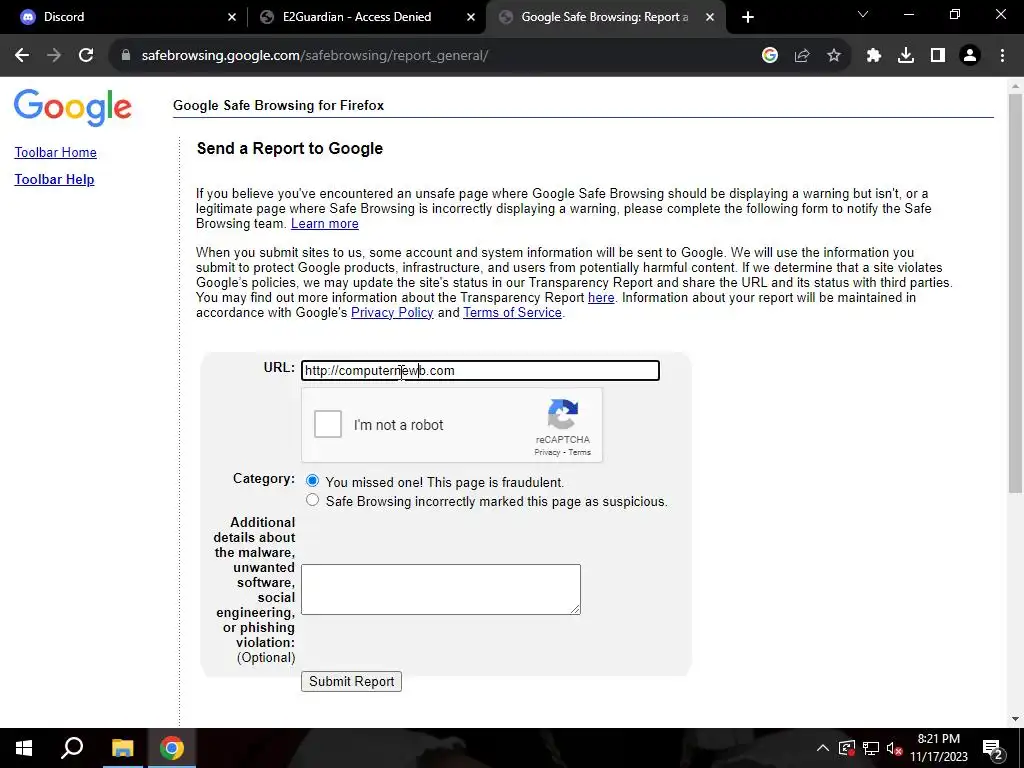The width and height of the screenshot is (1024, 768).
Task: Click in the URL input field
Action: tap(480, 370)
